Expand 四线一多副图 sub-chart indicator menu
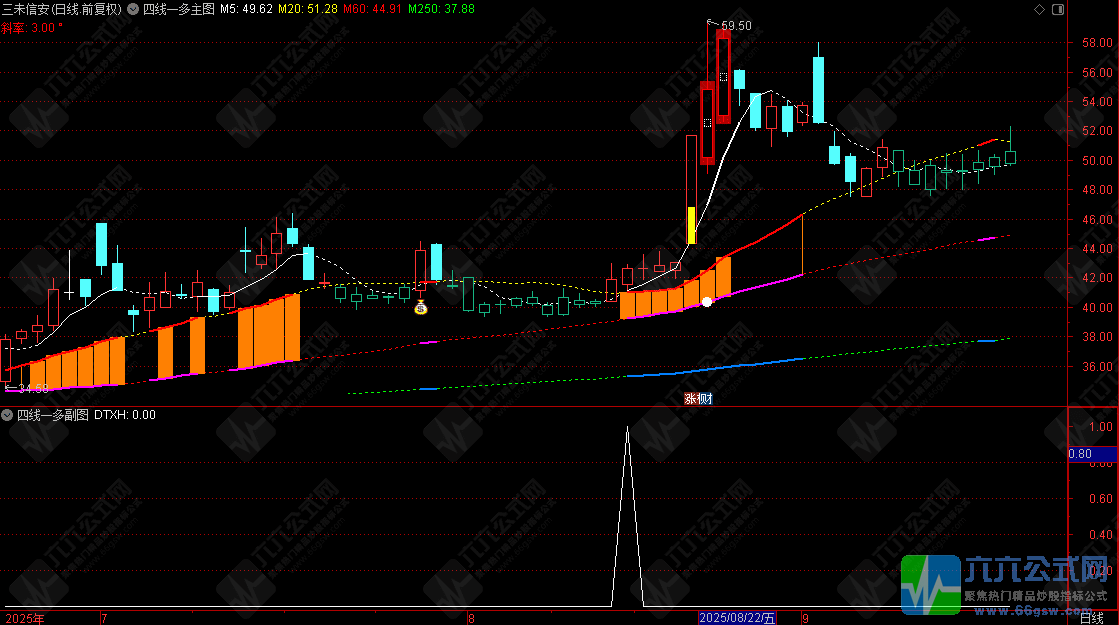This screenshot has height=625, width=1119. pyautogui.click(x=7, y=415)
